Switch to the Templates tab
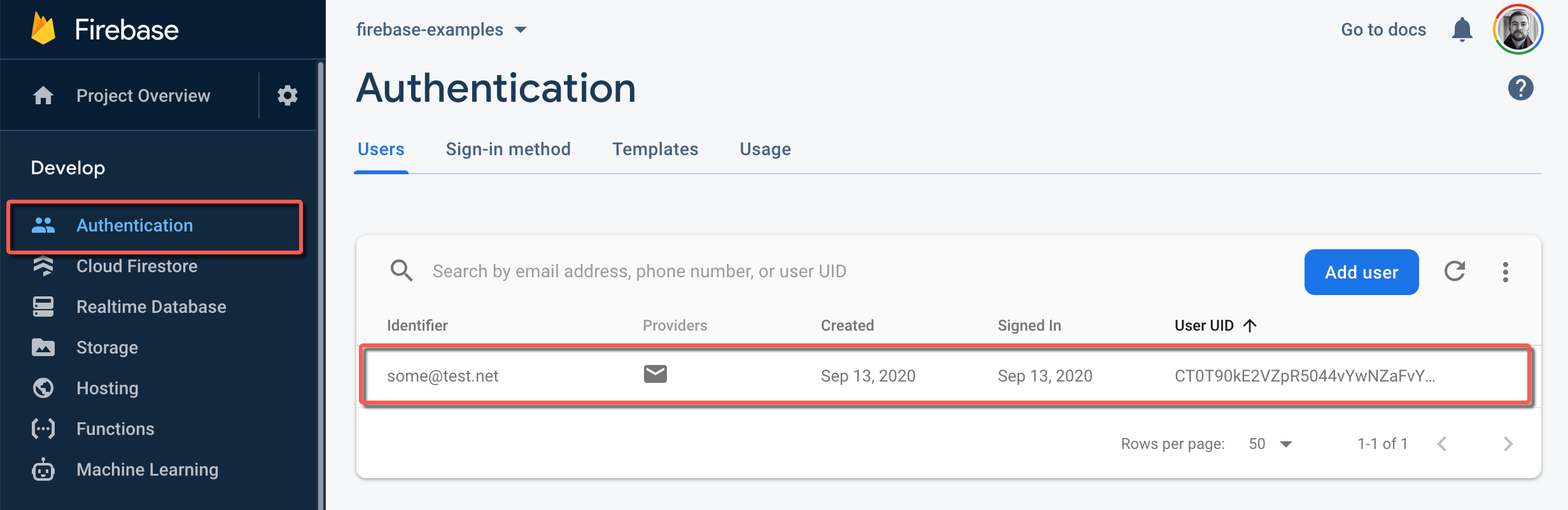Viewport: 1568px width, 510px height. click(x=655, y=149)
